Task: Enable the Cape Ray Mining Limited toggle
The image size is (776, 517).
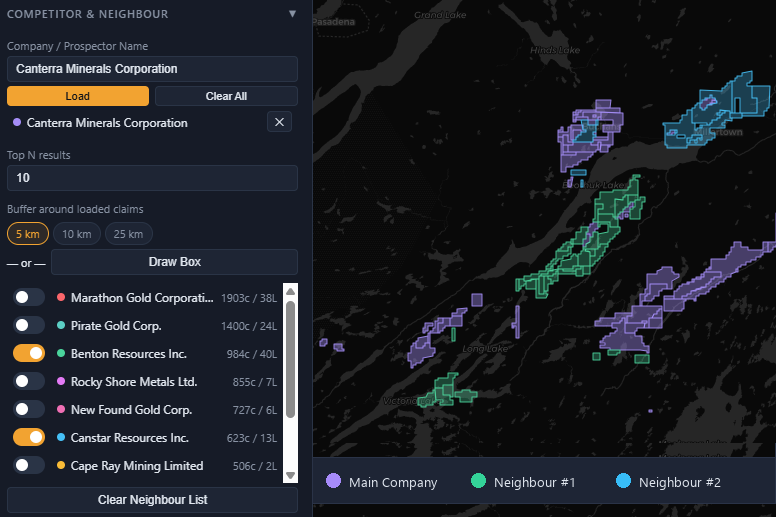Action: pyautogui.click(x=29, y=465)
